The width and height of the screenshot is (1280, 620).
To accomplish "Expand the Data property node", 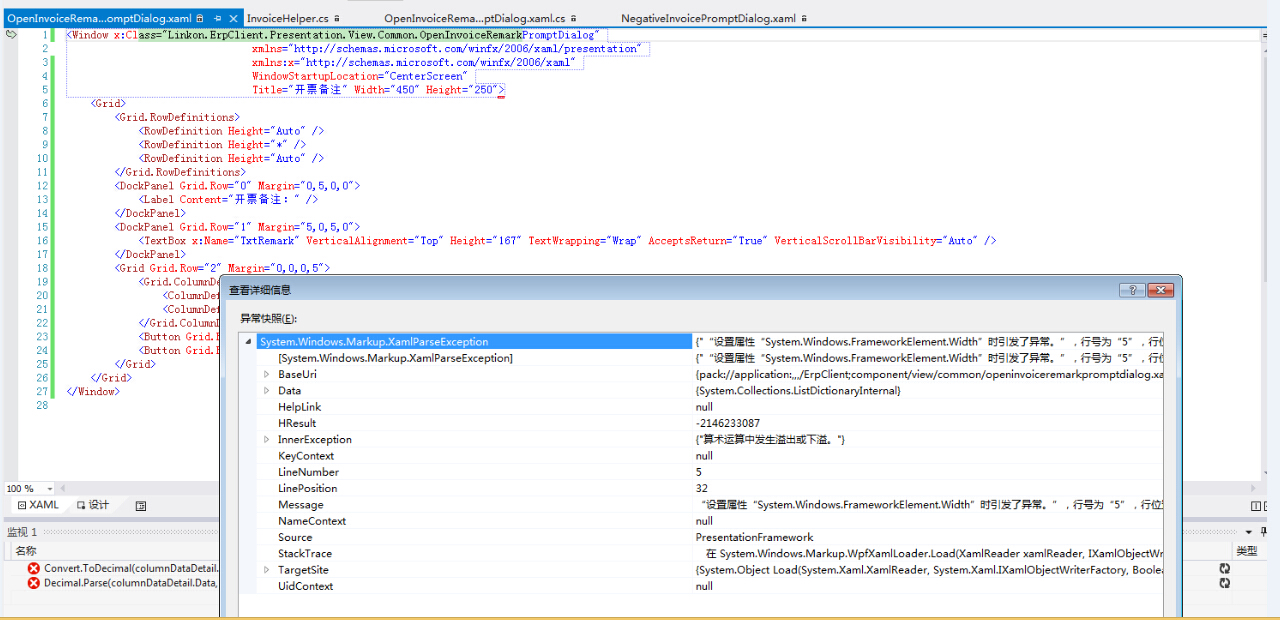I will (267, 391).
